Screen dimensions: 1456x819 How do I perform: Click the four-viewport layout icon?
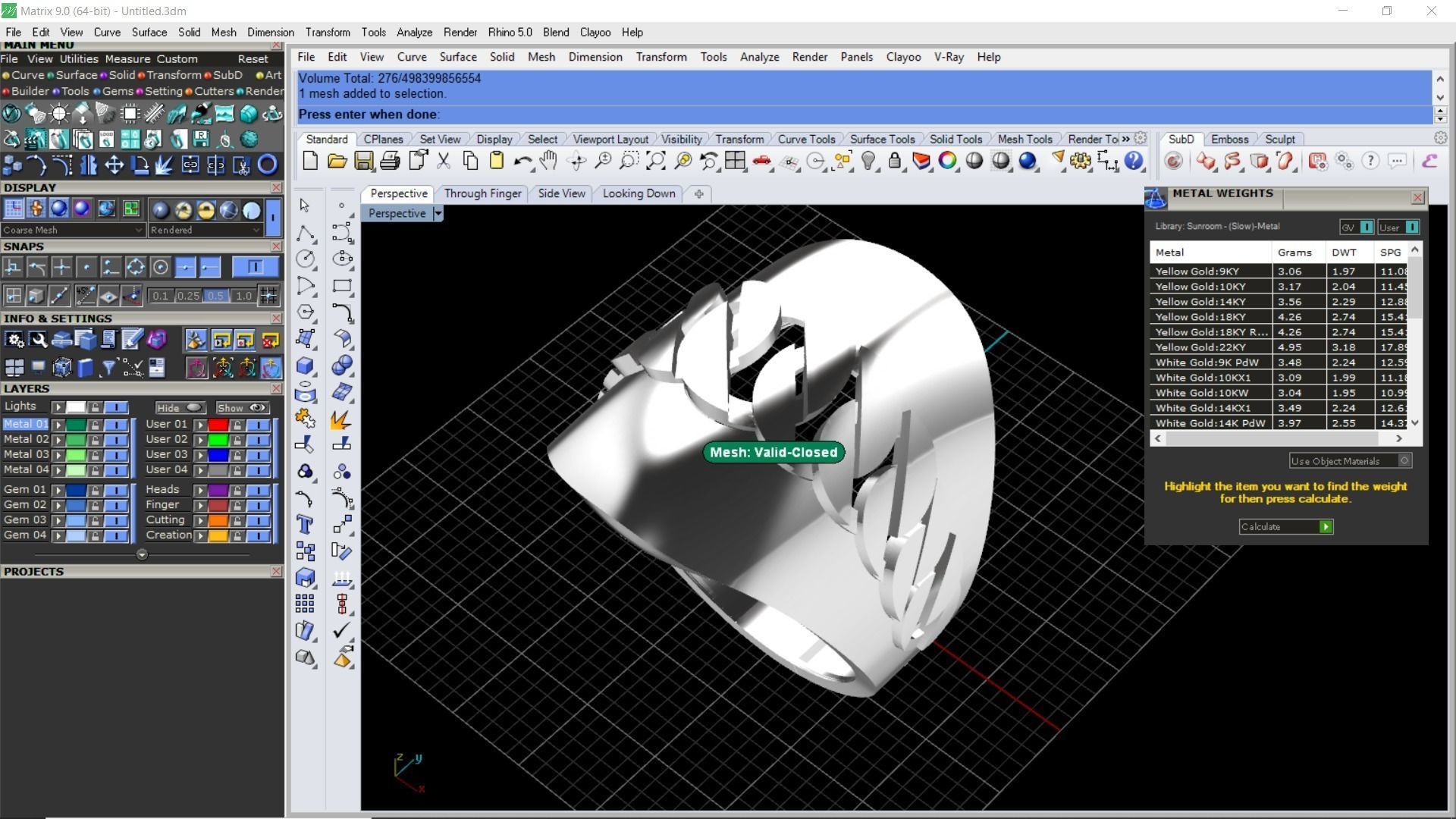735,161
